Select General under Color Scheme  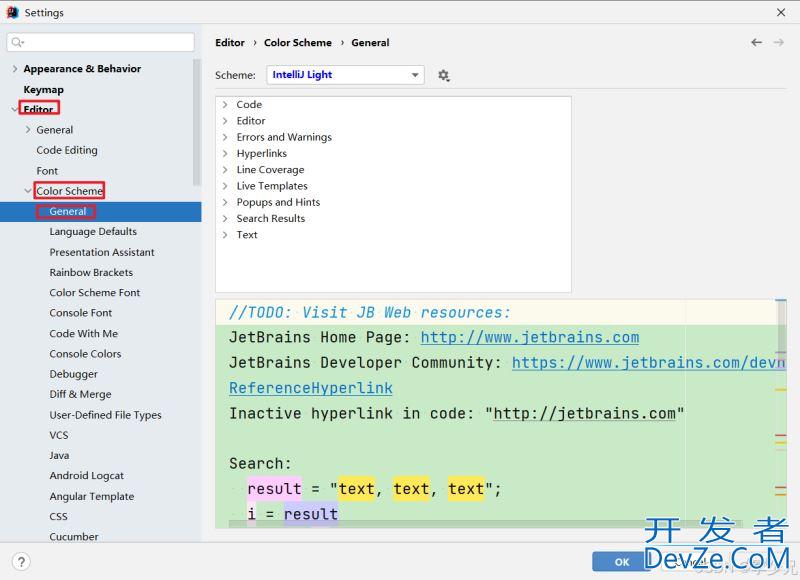click(68, 211)
